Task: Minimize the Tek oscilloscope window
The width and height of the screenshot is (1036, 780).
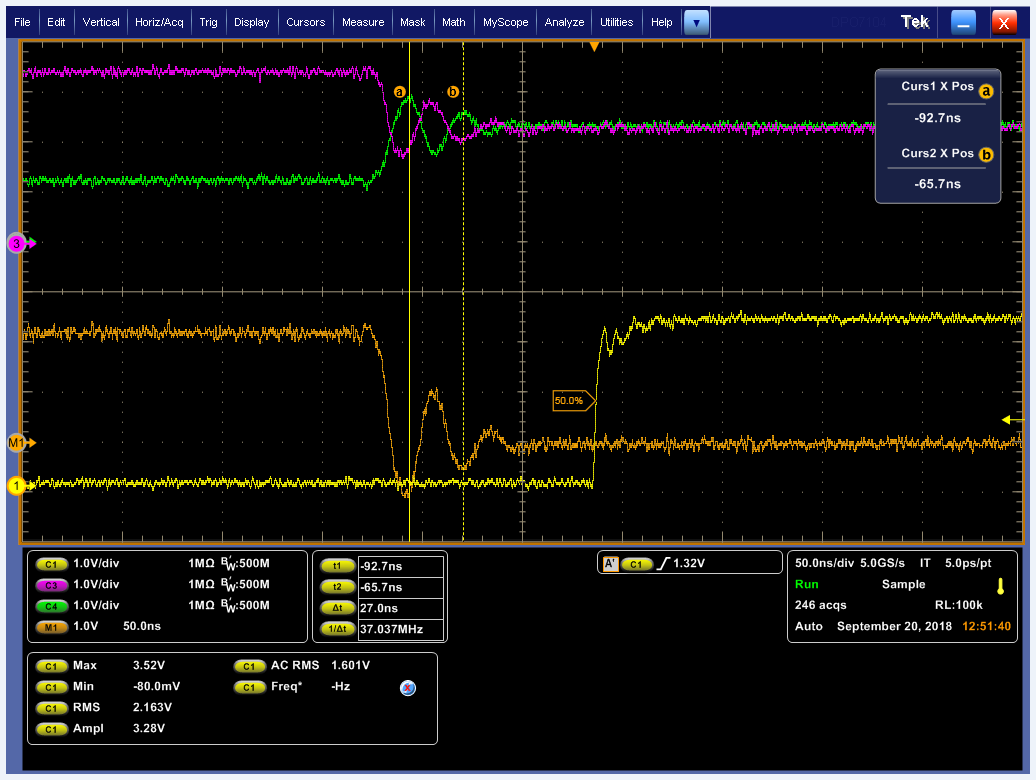Action: pos(963,23)
